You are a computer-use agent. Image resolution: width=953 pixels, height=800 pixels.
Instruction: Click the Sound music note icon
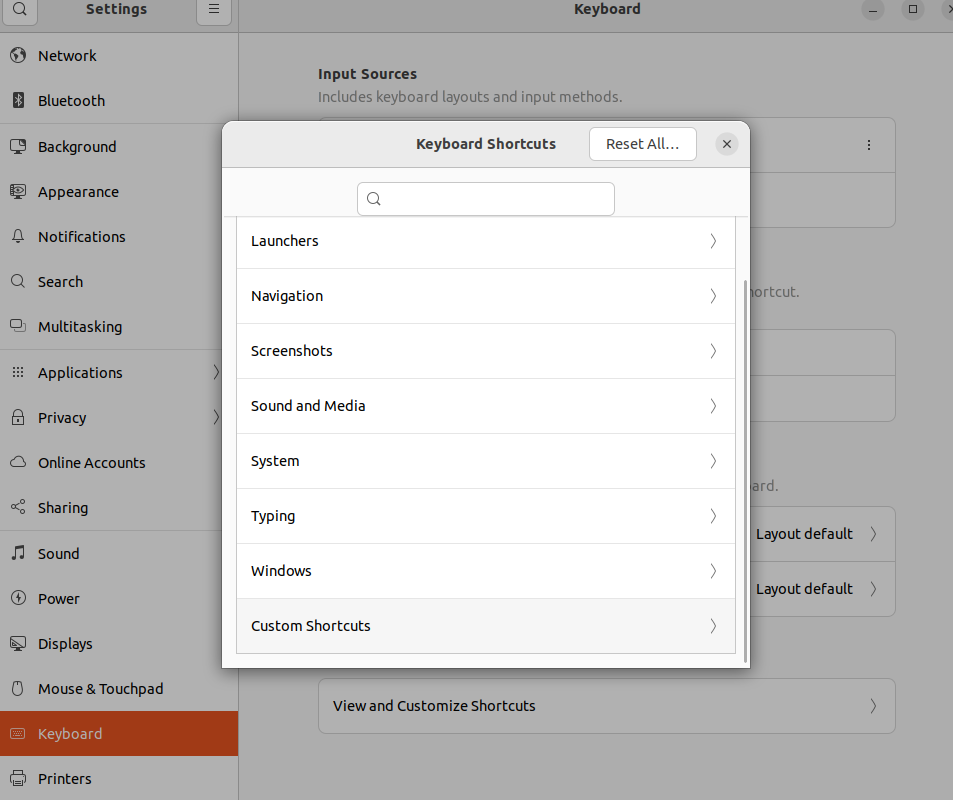pyautogui.click(x=18, y=553)
